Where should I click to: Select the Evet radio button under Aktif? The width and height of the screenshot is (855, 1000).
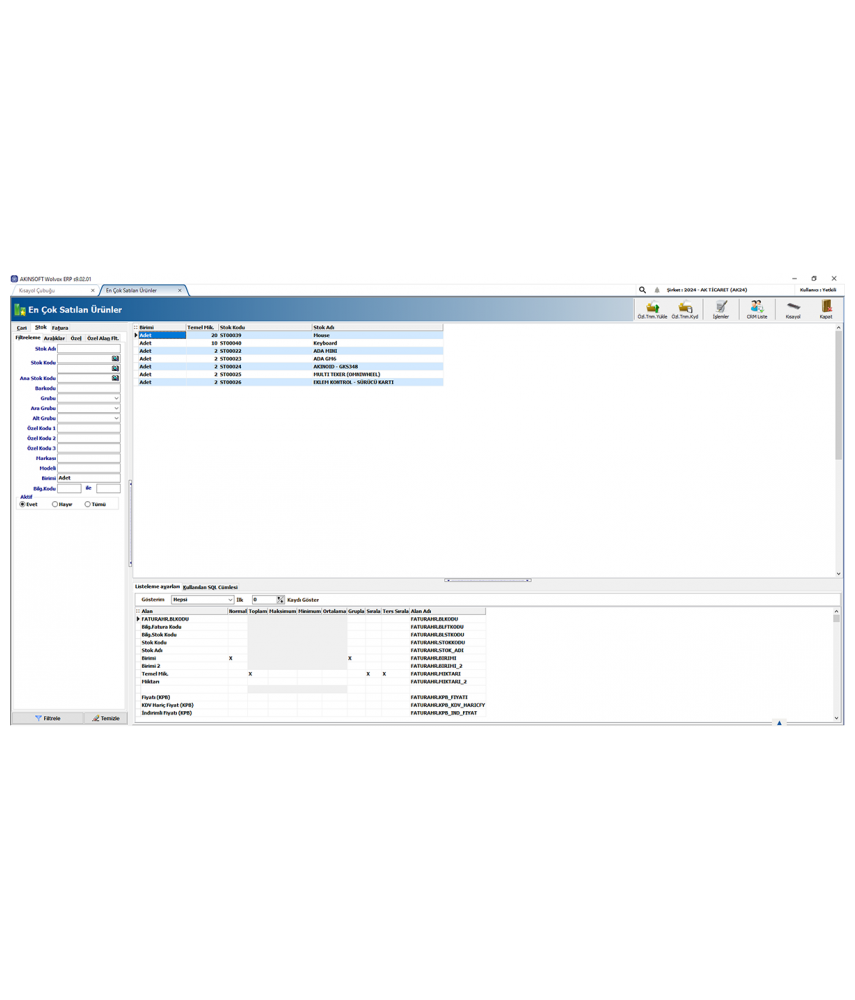click(x=22, y=504)
